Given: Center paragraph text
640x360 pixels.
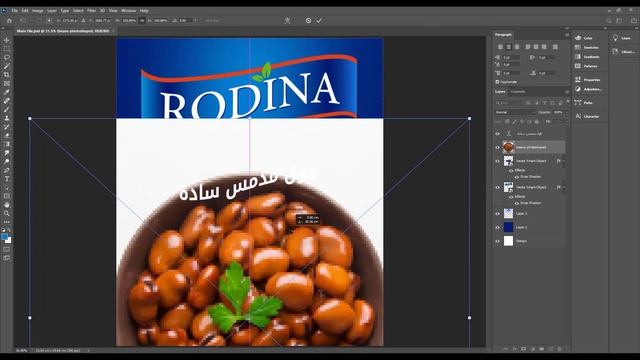Looking at the screenshot, I should tap(509, 47).
